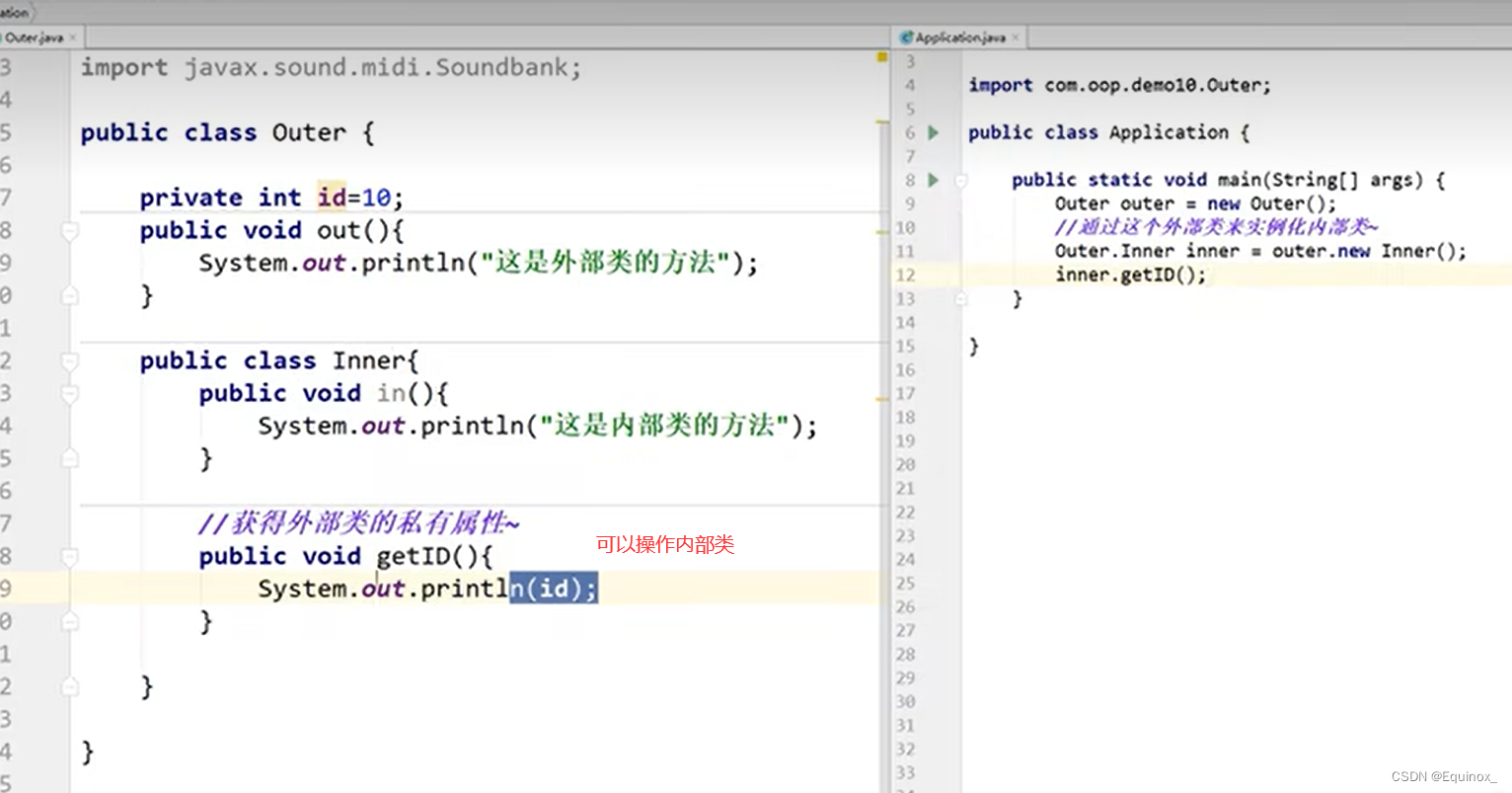Click line number 33 in Application.java gutter
This screenshot has width=1512, height=793.
(905, 772)
